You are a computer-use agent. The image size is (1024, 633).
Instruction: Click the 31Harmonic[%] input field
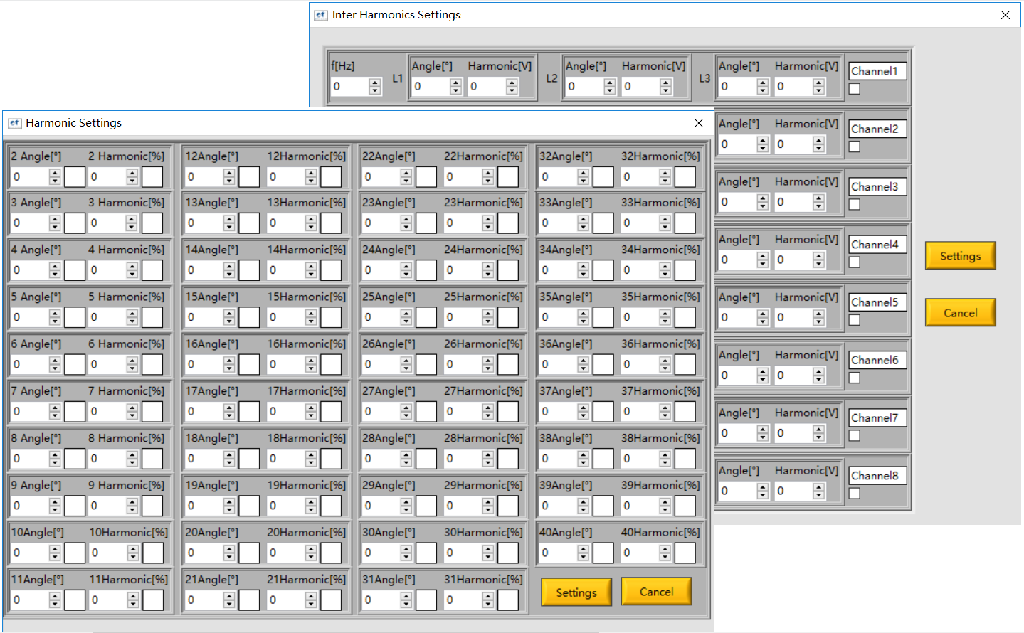coord(462,600)
